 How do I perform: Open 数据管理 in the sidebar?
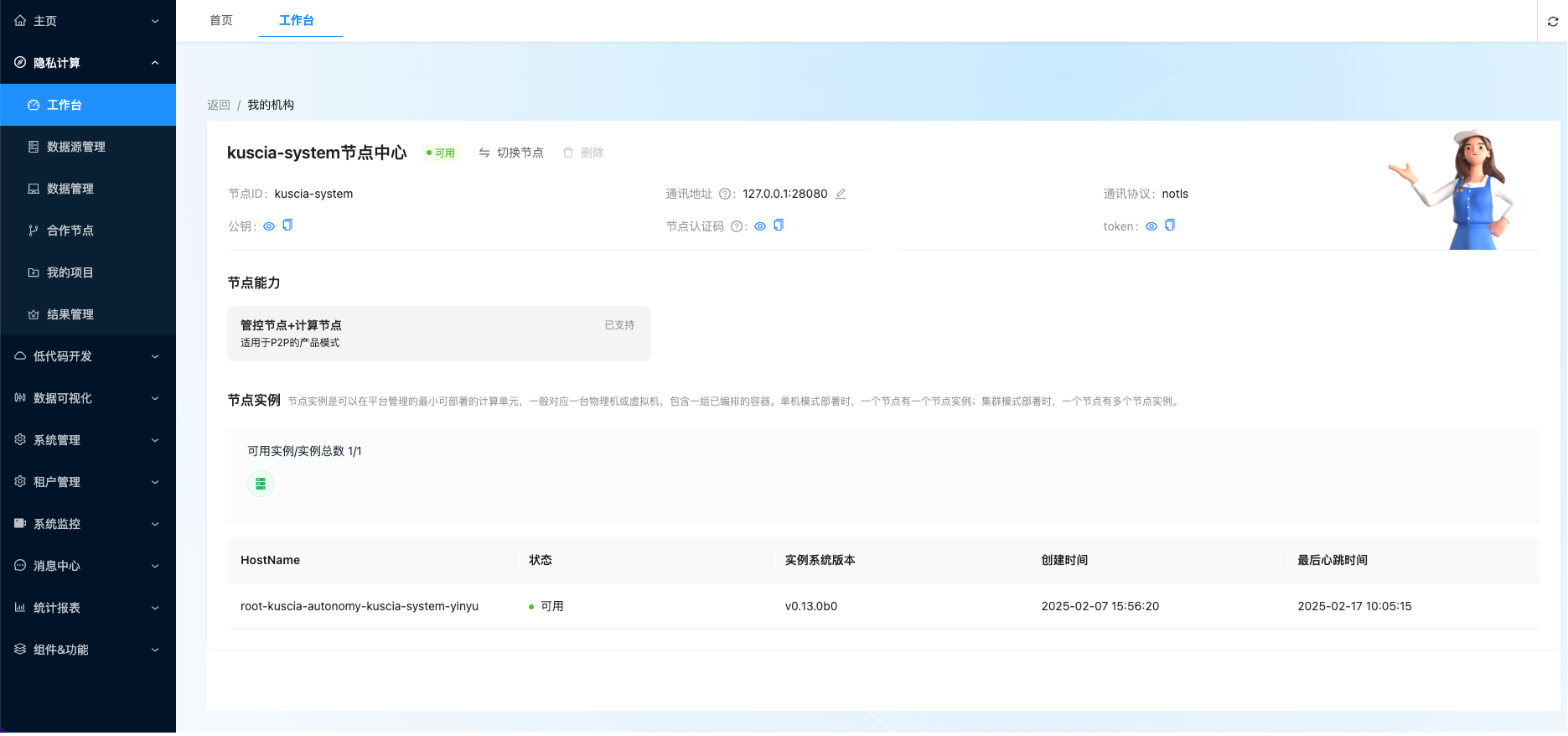(88, 189)
